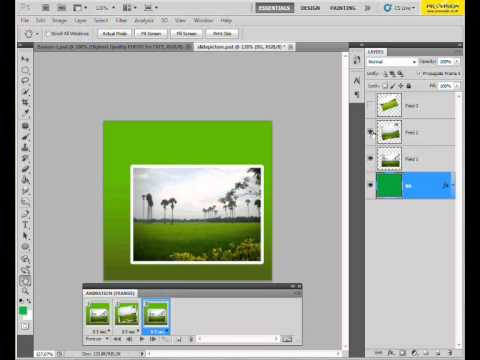Delete layer using the Layers trash icon

pyautogui.click(x=450, y=352)
